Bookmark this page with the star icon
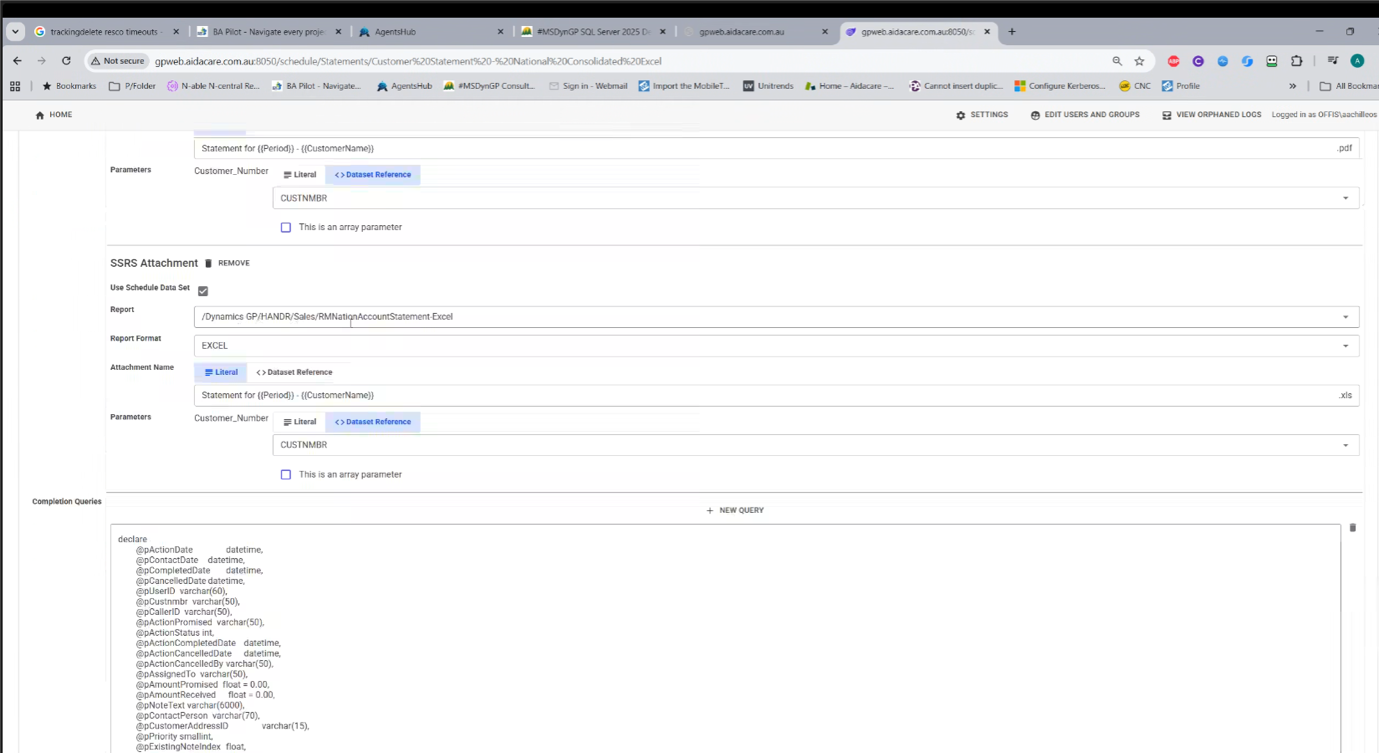This screenshot has height=753, width=1379. coord(1139,61)
